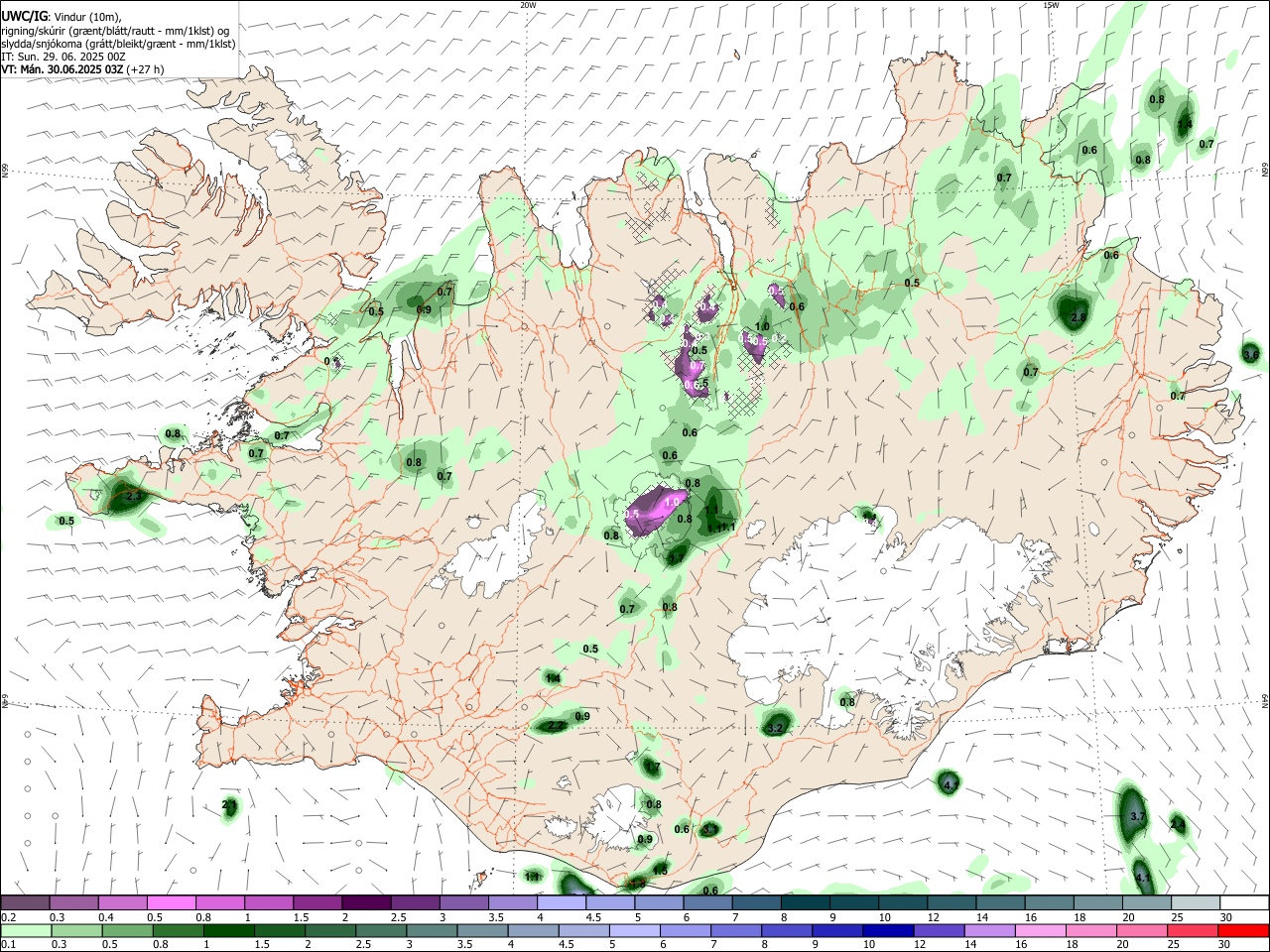This screenshot has height=952, width=1270.
Task: Click the UWC/IG title text
Action: [x=24, y=17]
